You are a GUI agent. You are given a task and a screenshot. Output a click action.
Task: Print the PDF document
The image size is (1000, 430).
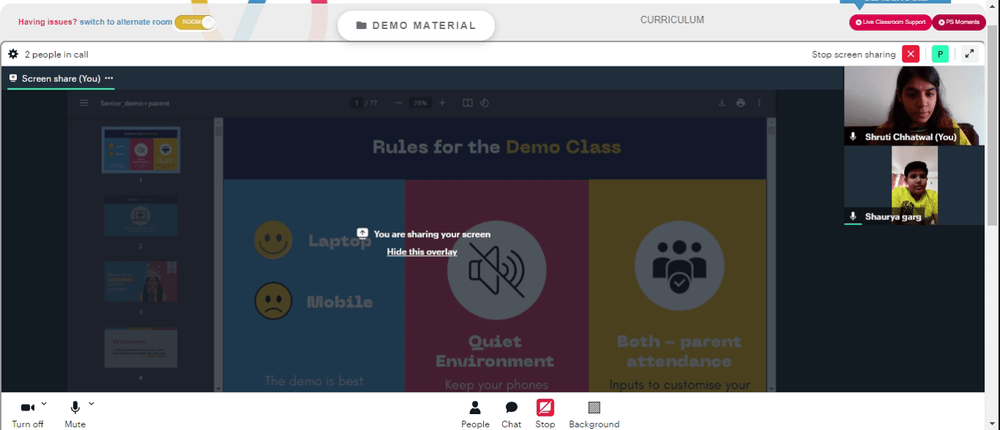click(x=740, y=103)
